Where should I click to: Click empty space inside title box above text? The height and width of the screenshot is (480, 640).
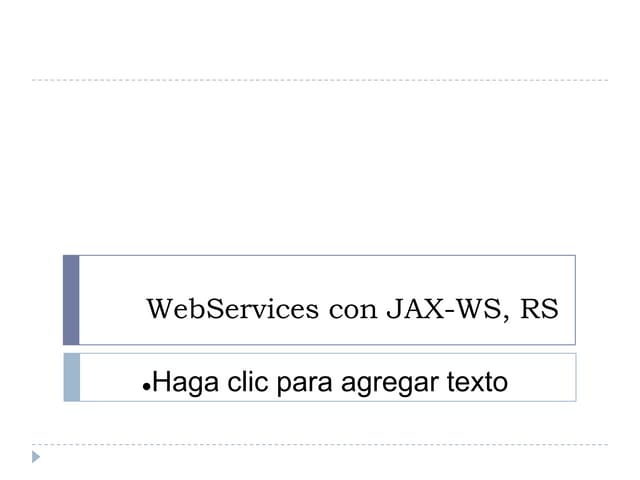tap(327, 273)
